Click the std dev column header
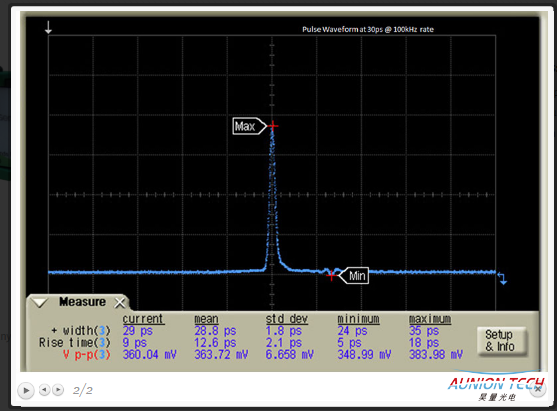The width and height of the screenshot is (557, 411). point(287,319)
